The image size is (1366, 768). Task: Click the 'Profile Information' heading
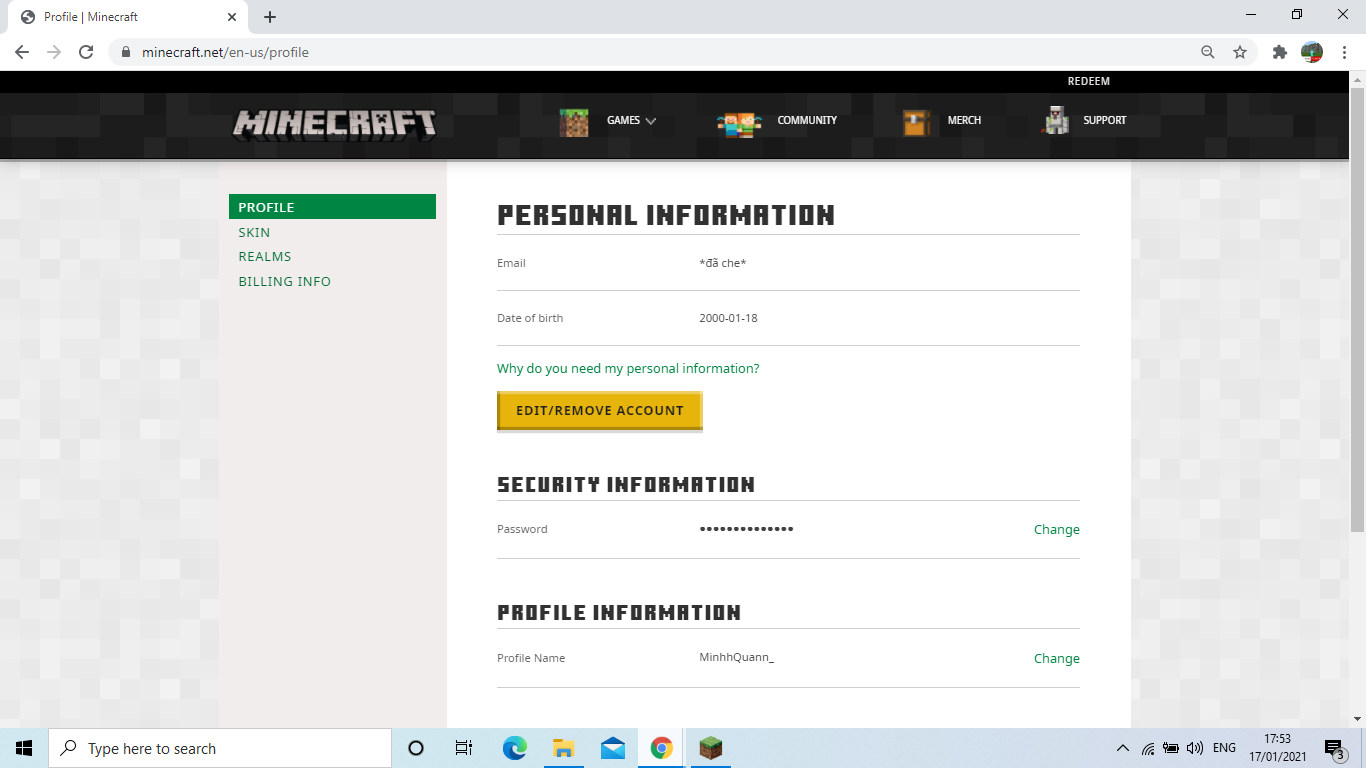tap(619, 612)
